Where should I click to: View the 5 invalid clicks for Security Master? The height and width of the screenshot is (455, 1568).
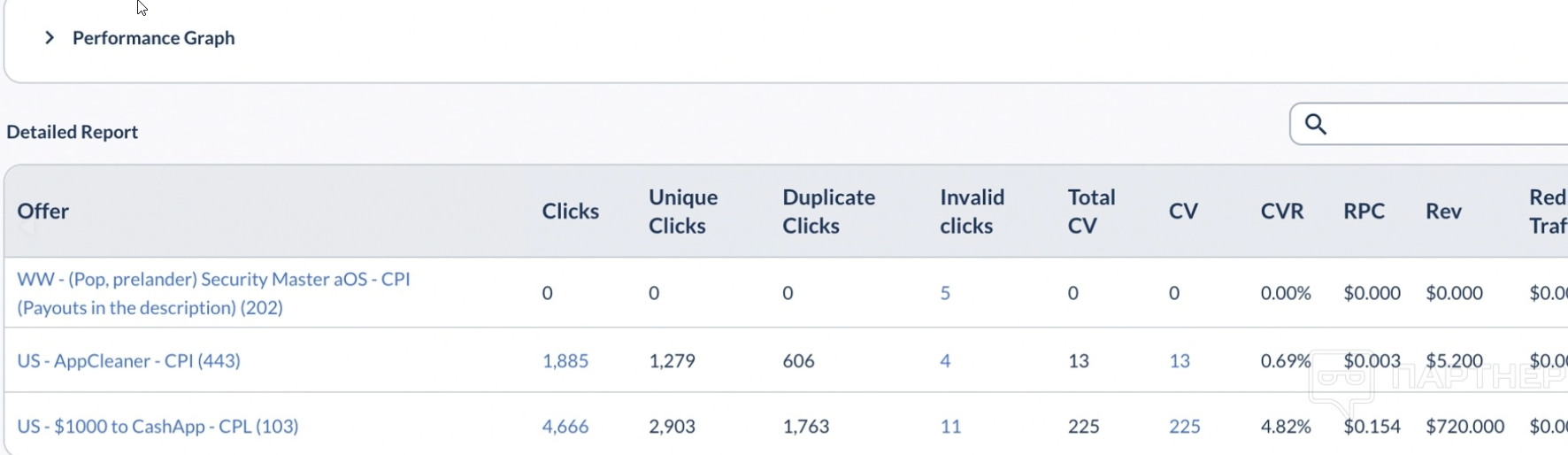click(945, 293)
